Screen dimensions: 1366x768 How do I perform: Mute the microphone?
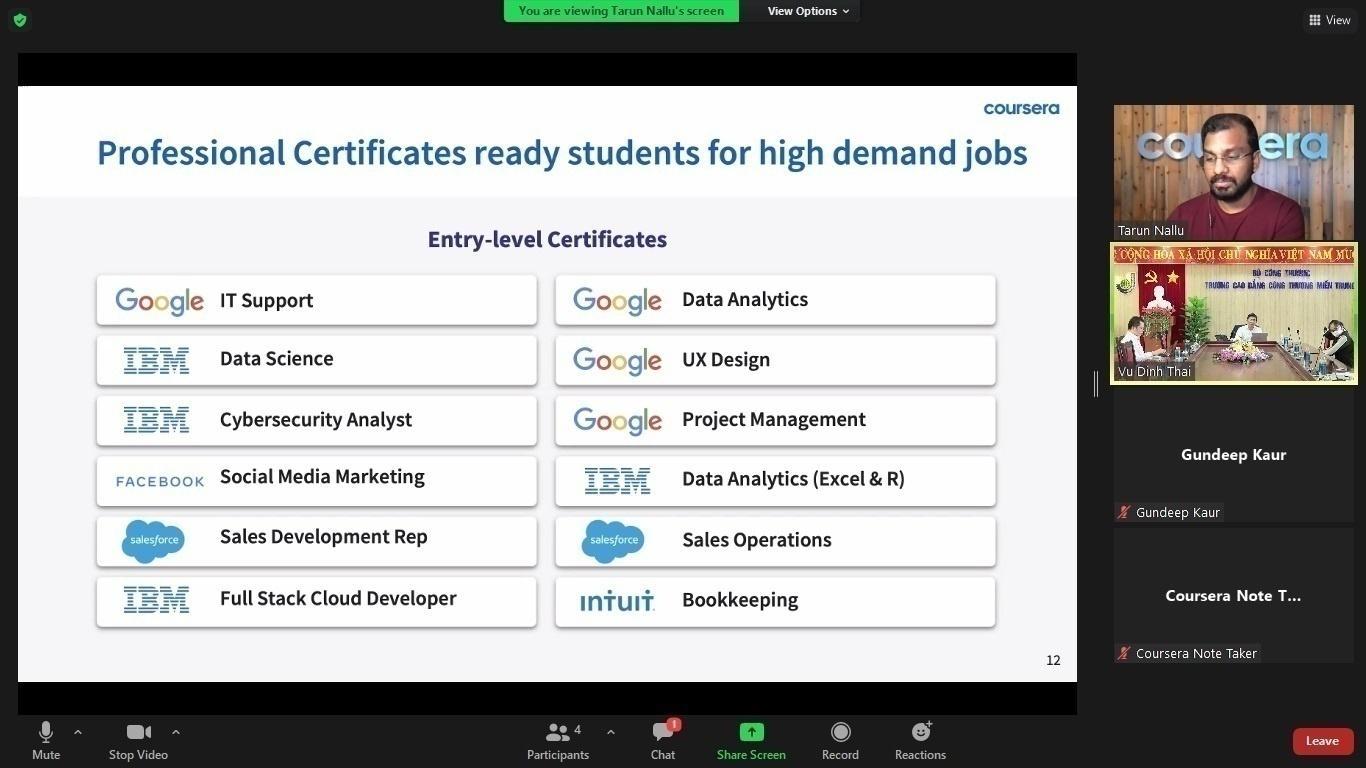point(45,740)
